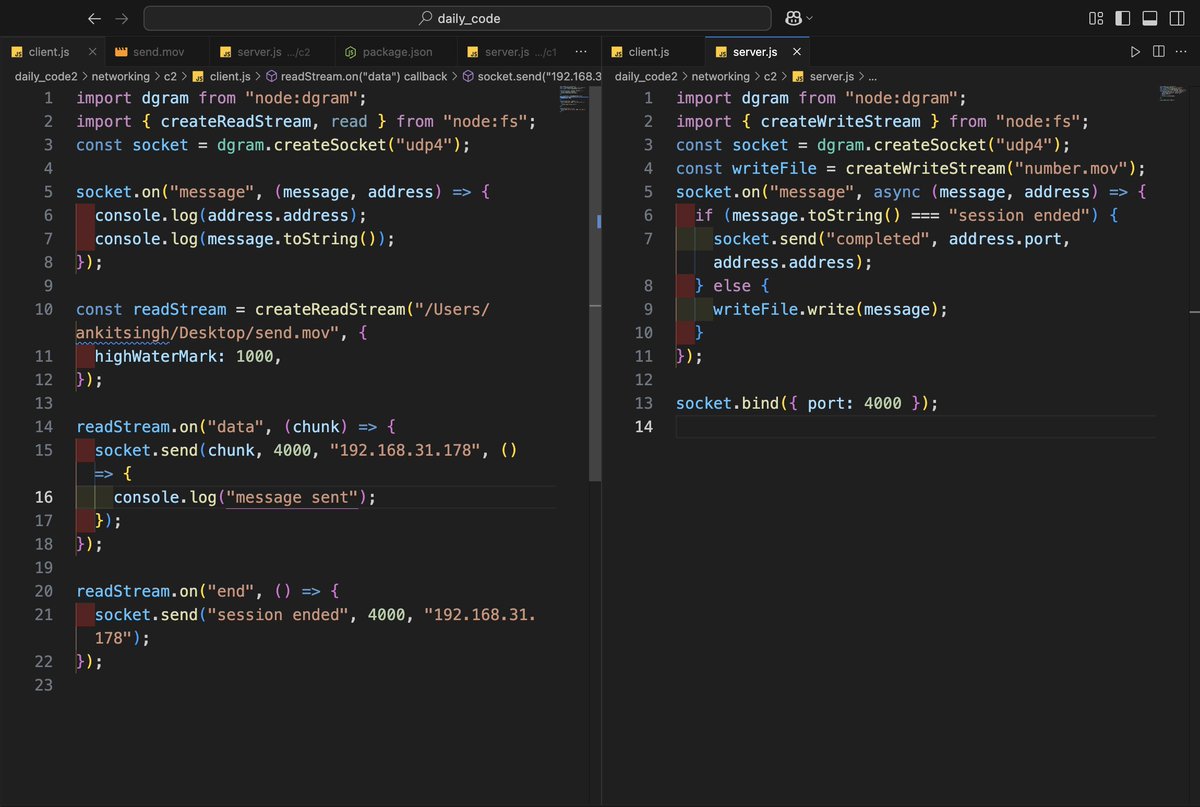The height and width of the screenshot is (807, 1200).
Task: Open the Copilot chat icon
Action: (x=793, y=18)
